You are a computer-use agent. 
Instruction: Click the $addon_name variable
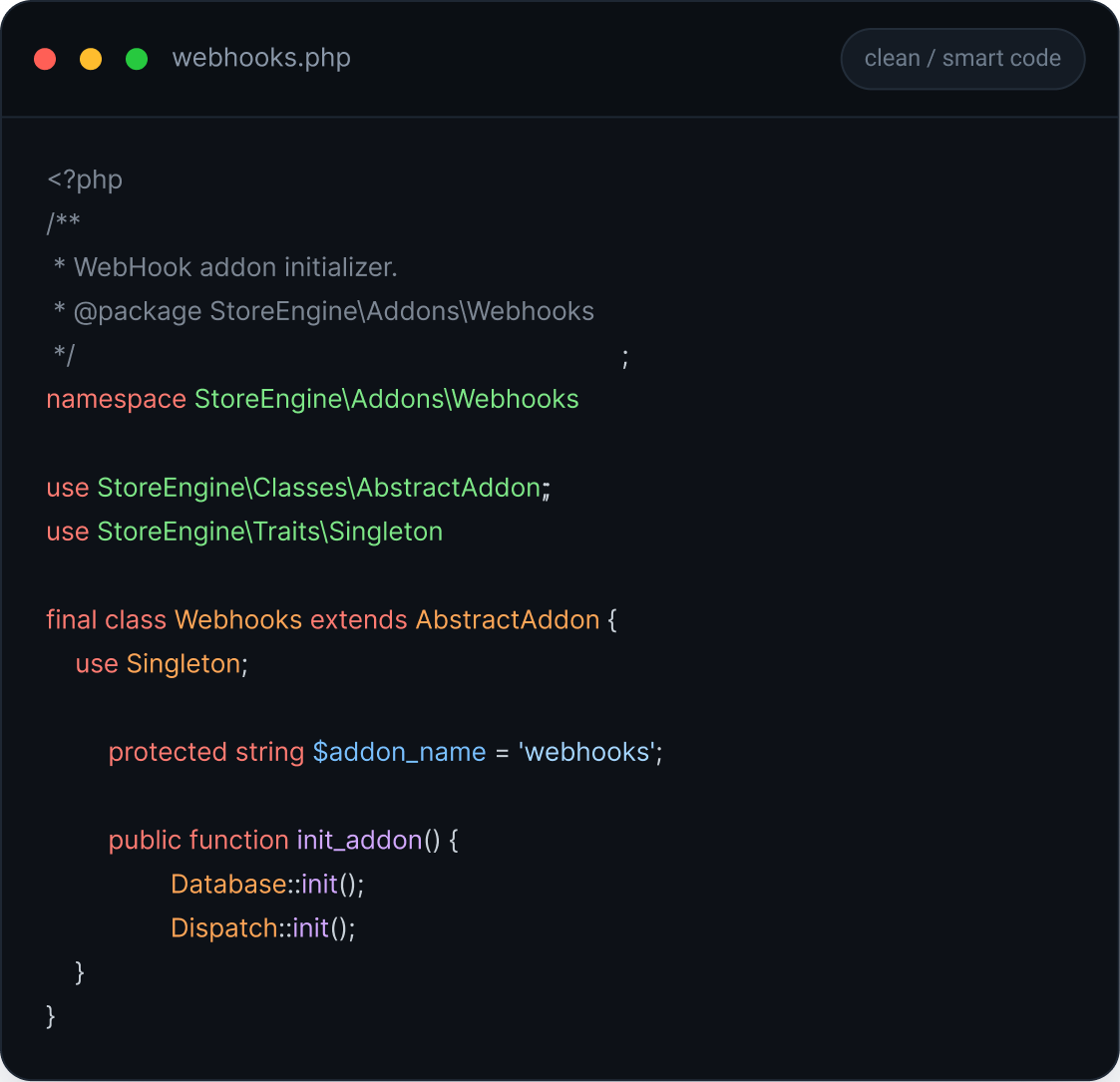pos(399,752)
